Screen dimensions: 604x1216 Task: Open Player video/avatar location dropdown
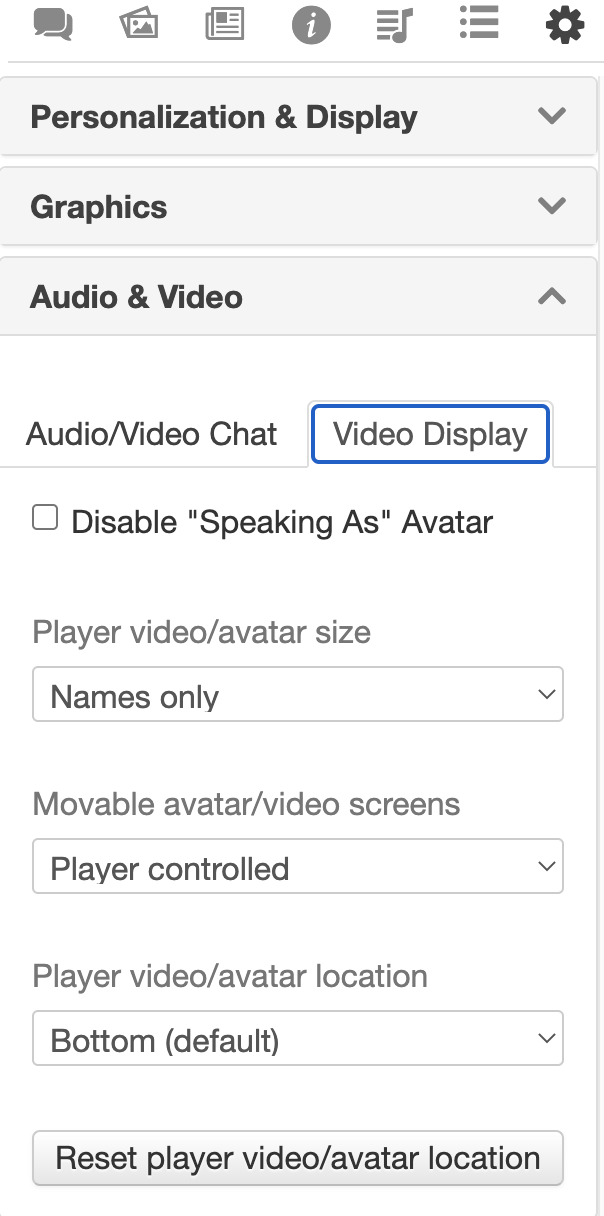coord(298,1039)
